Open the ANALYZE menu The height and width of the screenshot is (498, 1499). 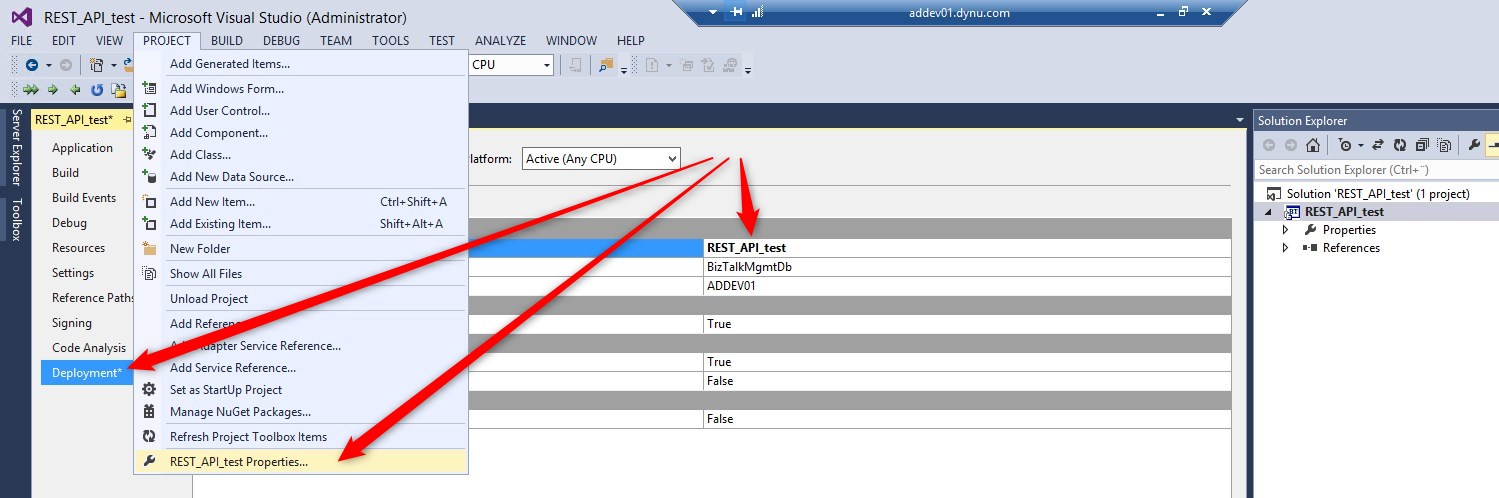pyautogui.click(x=501, y=41)
